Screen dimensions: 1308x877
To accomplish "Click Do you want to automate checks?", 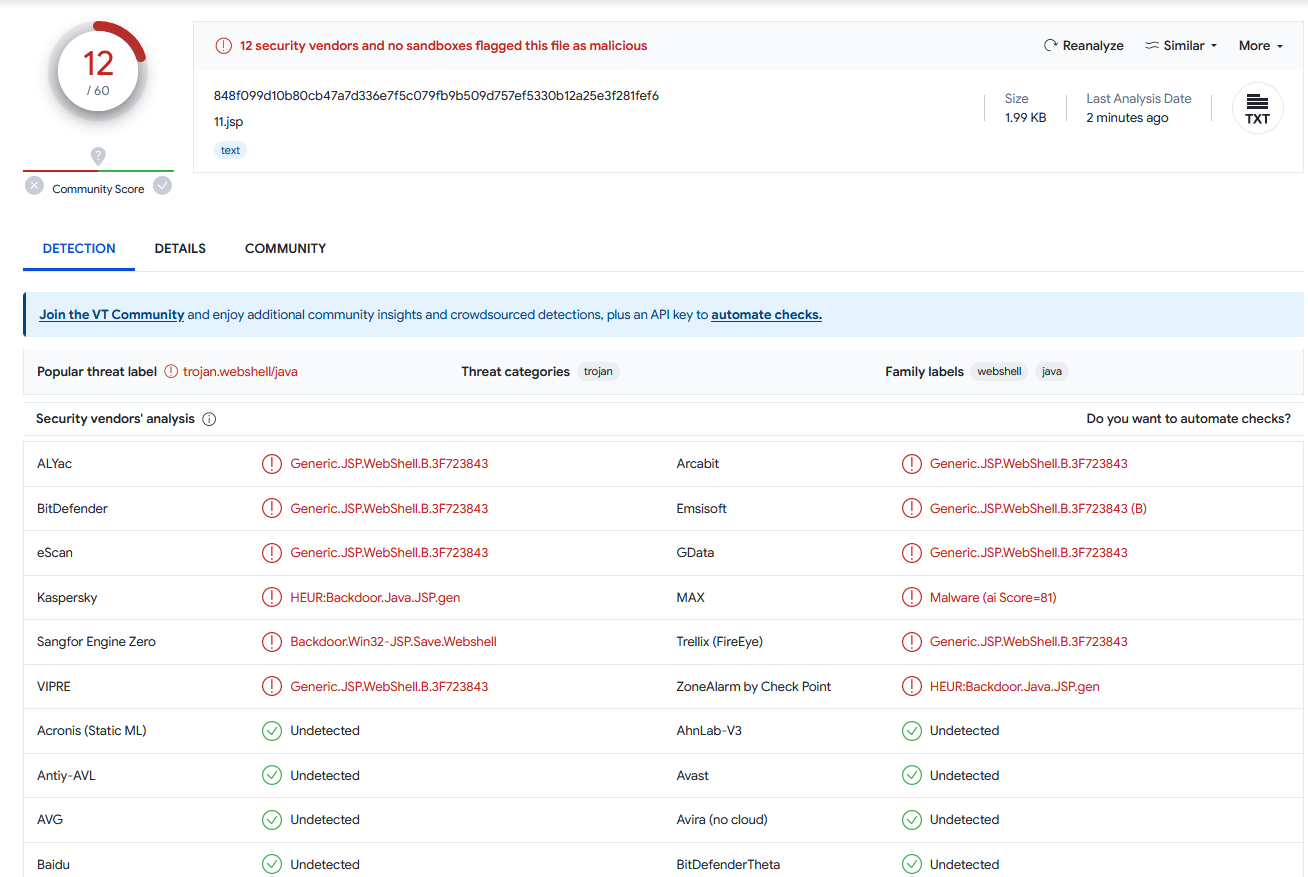I will click(1188, 419).
